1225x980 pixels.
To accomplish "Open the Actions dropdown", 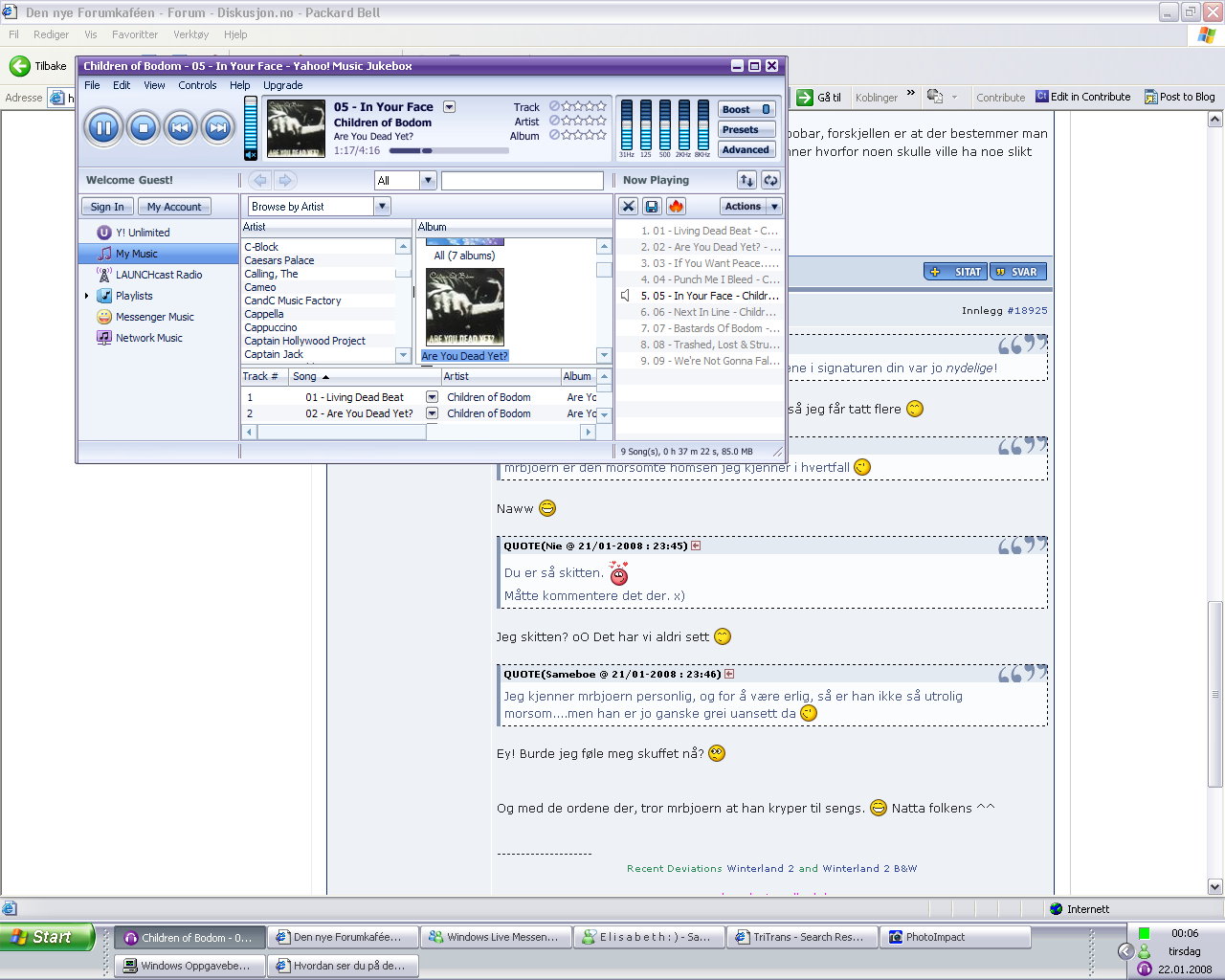I will (750, 206).
